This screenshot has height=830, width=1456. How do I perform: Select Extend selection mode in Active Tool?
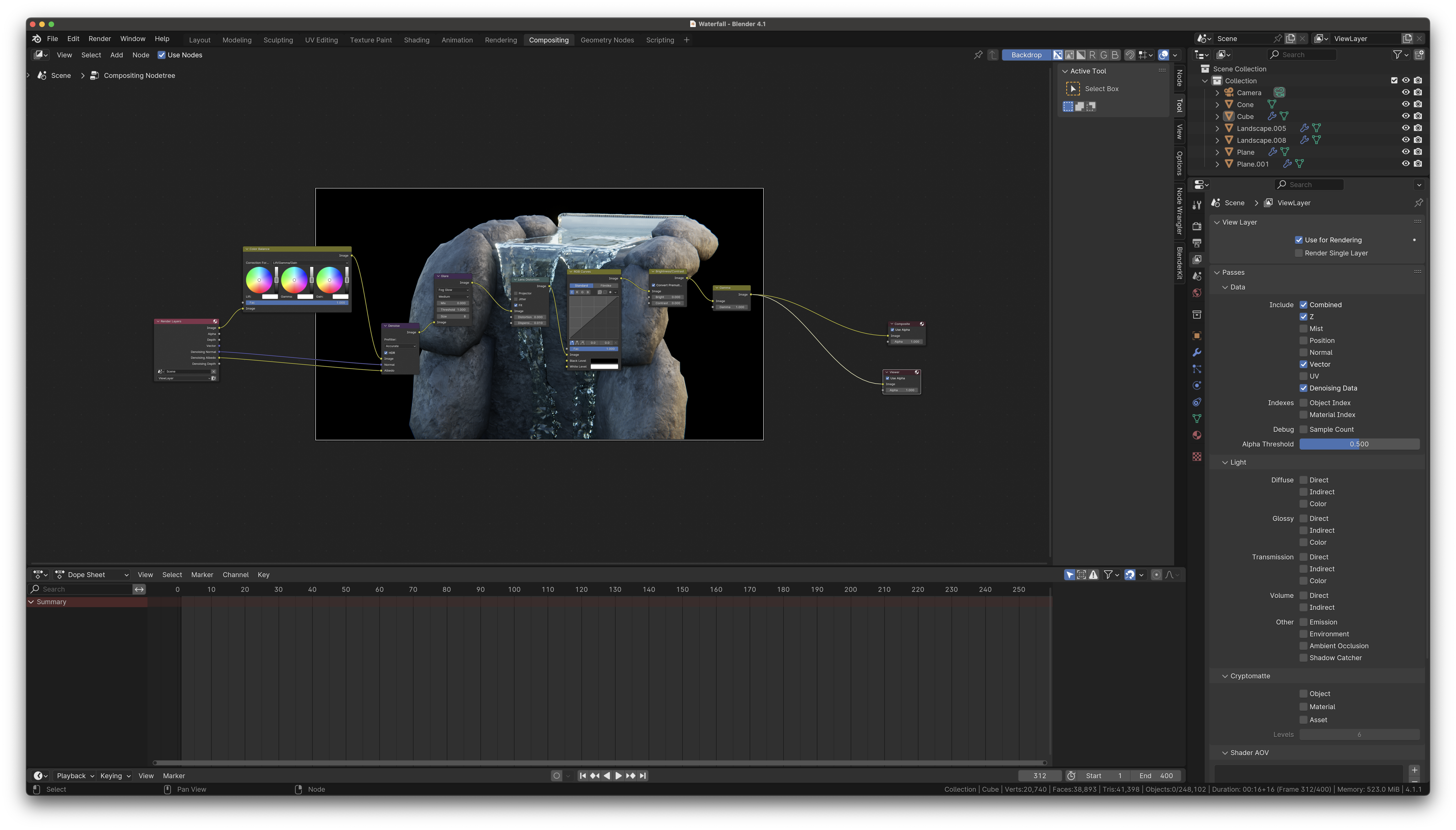1080,107
